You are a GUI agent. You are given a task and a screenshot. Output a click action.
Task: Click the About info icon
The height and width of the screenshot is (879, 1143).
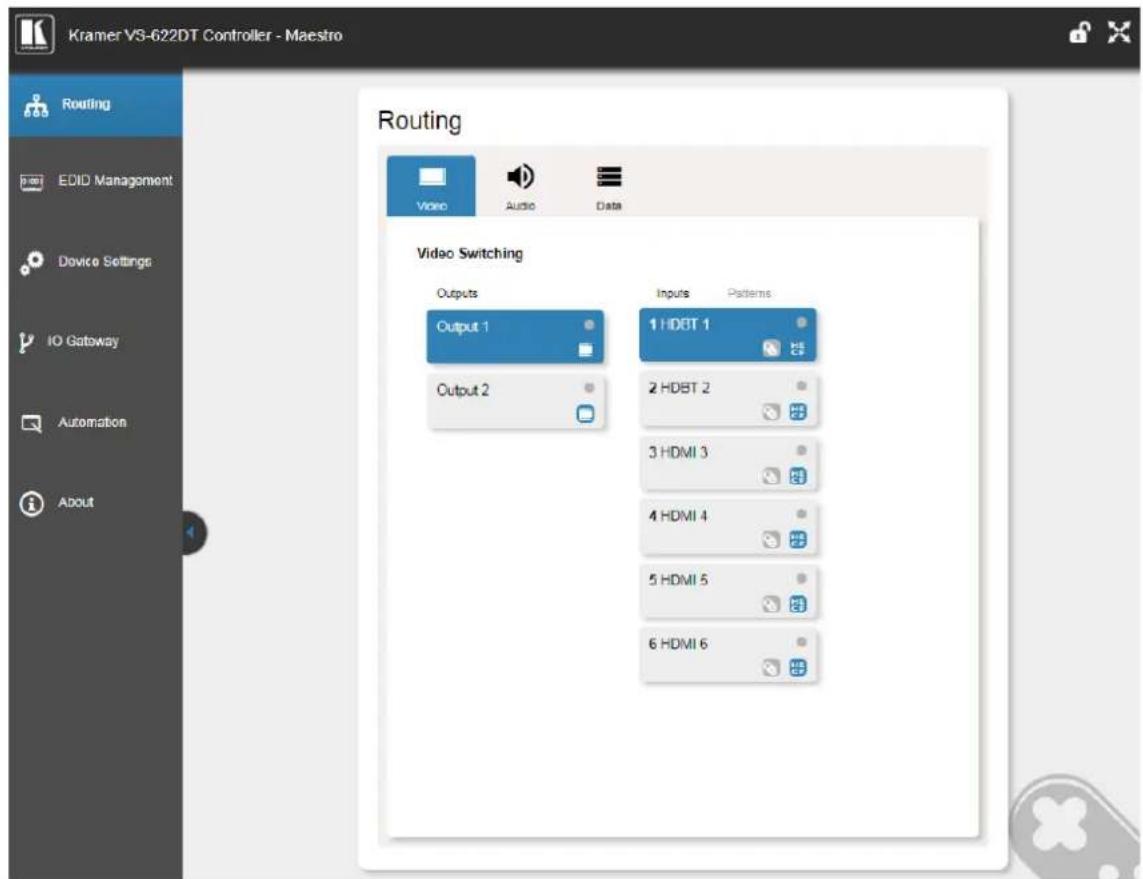pyautogui.click(x=31, y=504)
